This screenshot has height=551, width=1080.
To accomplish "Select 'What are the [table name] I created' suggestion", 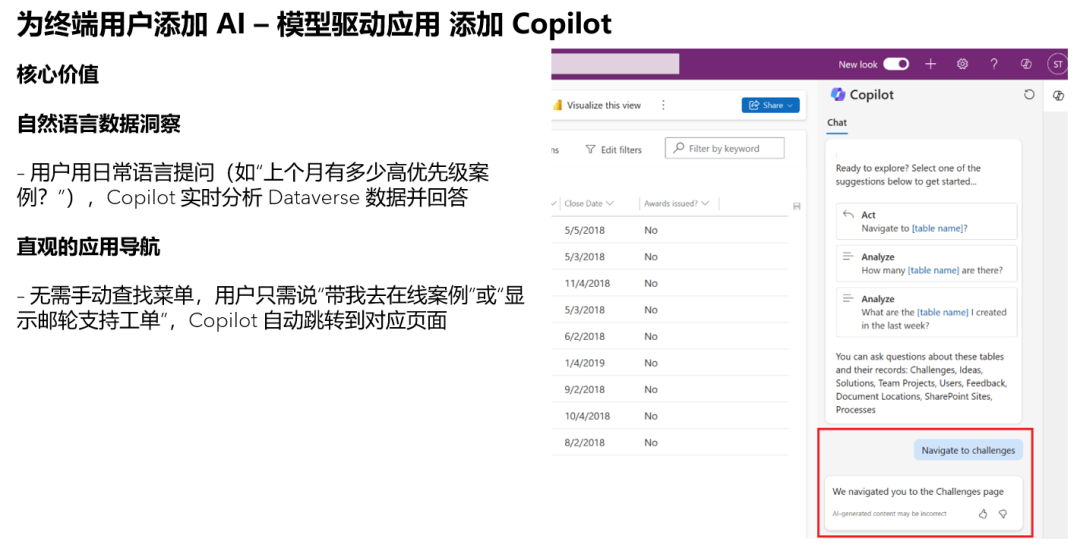I will pos(926,312).
